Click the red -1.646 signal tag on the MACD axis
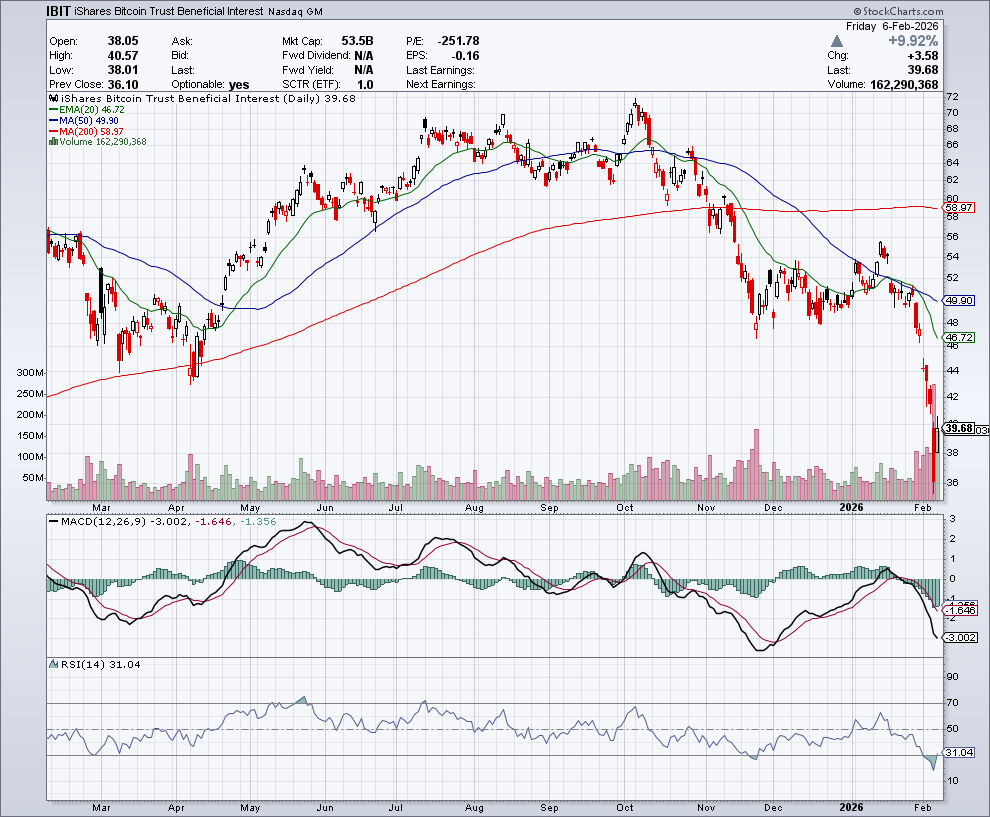Image resolution: width=990 pixels, height=817 pixels. (x=962, y=611)
